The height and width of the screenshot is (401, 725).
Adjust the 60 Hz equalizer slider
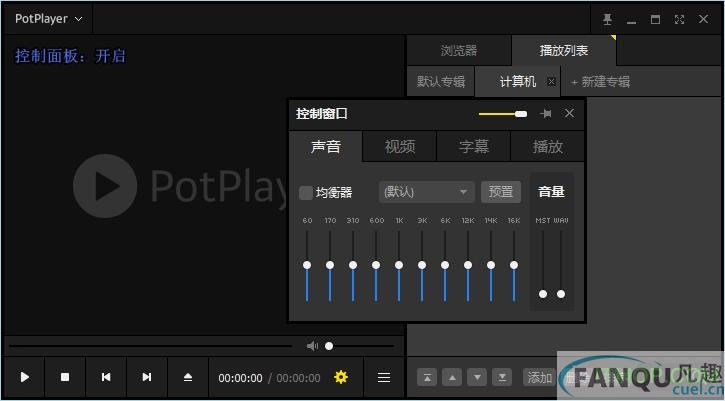pos(307,265)
